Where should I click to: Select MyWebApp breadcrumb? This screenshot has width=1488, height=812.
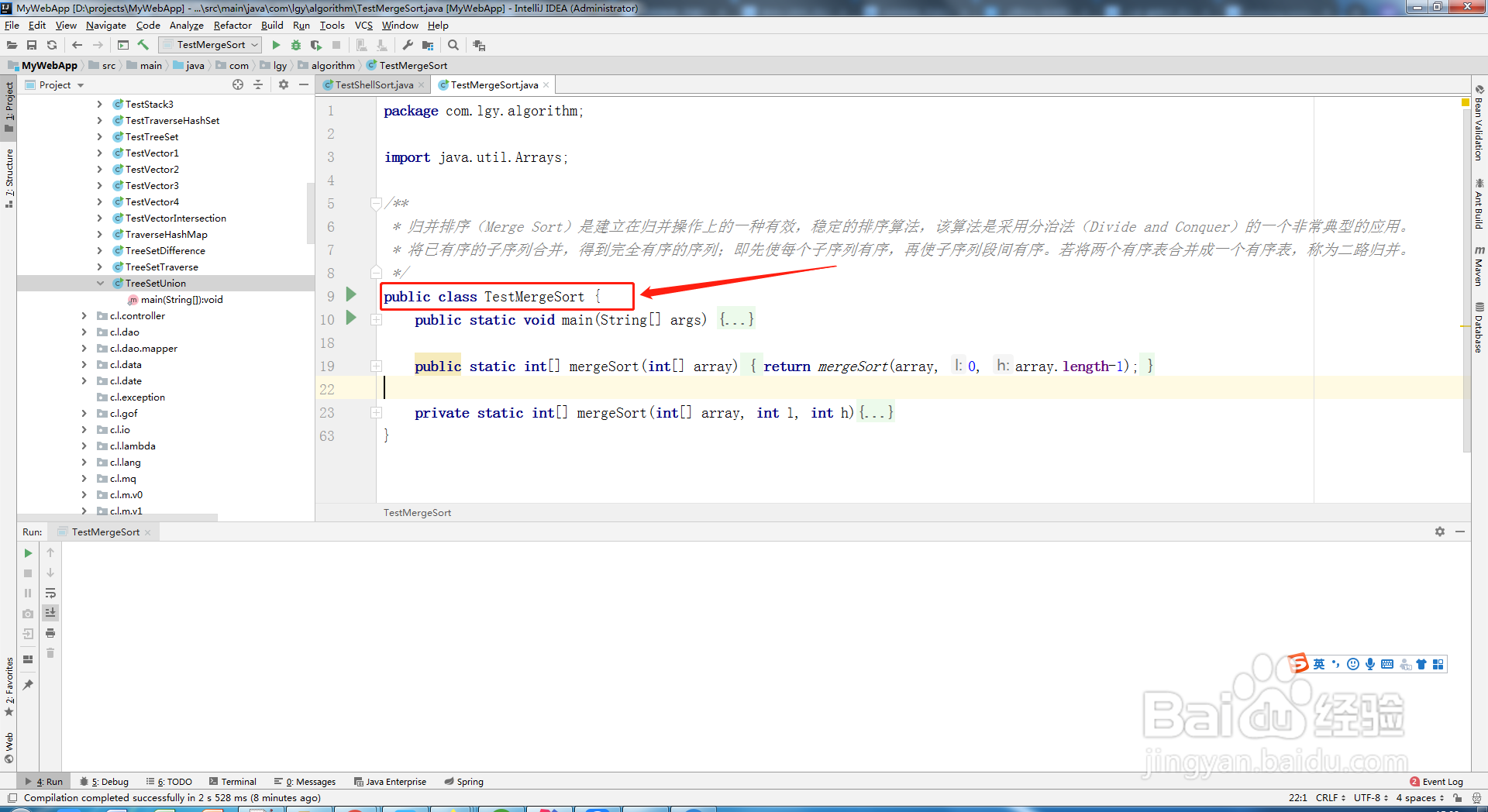tap(43, 66)
